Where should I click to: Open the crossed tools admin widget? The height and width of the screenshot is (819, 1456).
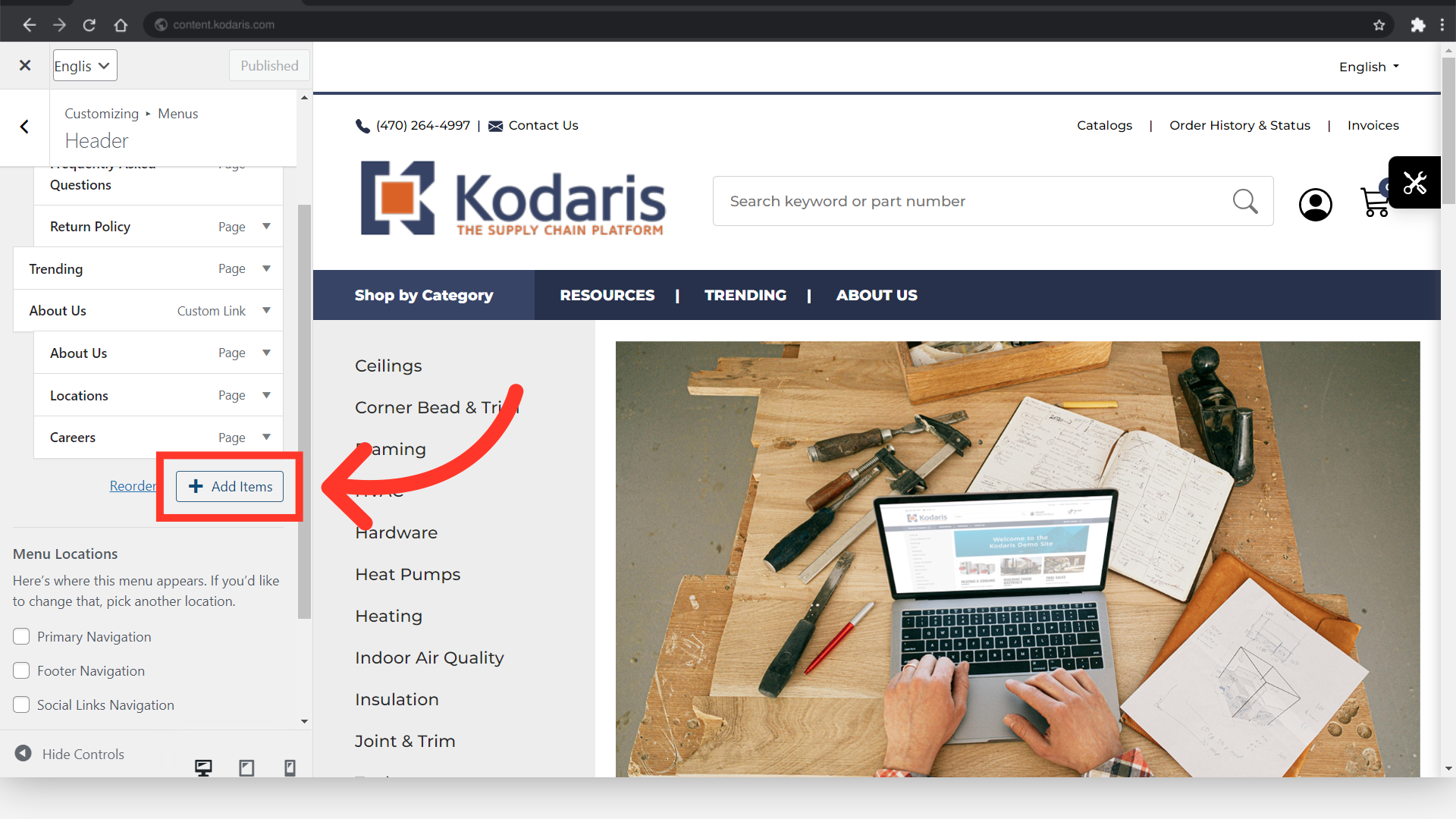tap(1414, 183)
